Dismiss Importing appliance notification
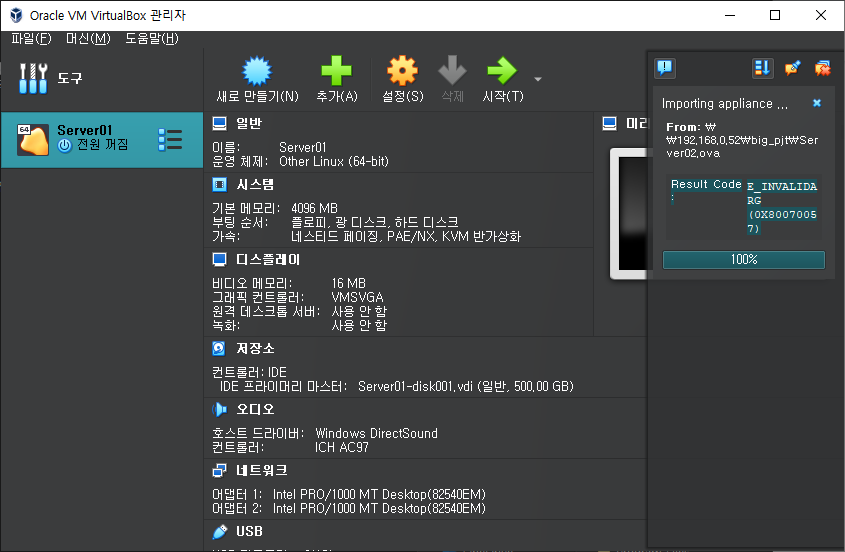The width and height of the screenshot is (845, 552). (817, 103)
